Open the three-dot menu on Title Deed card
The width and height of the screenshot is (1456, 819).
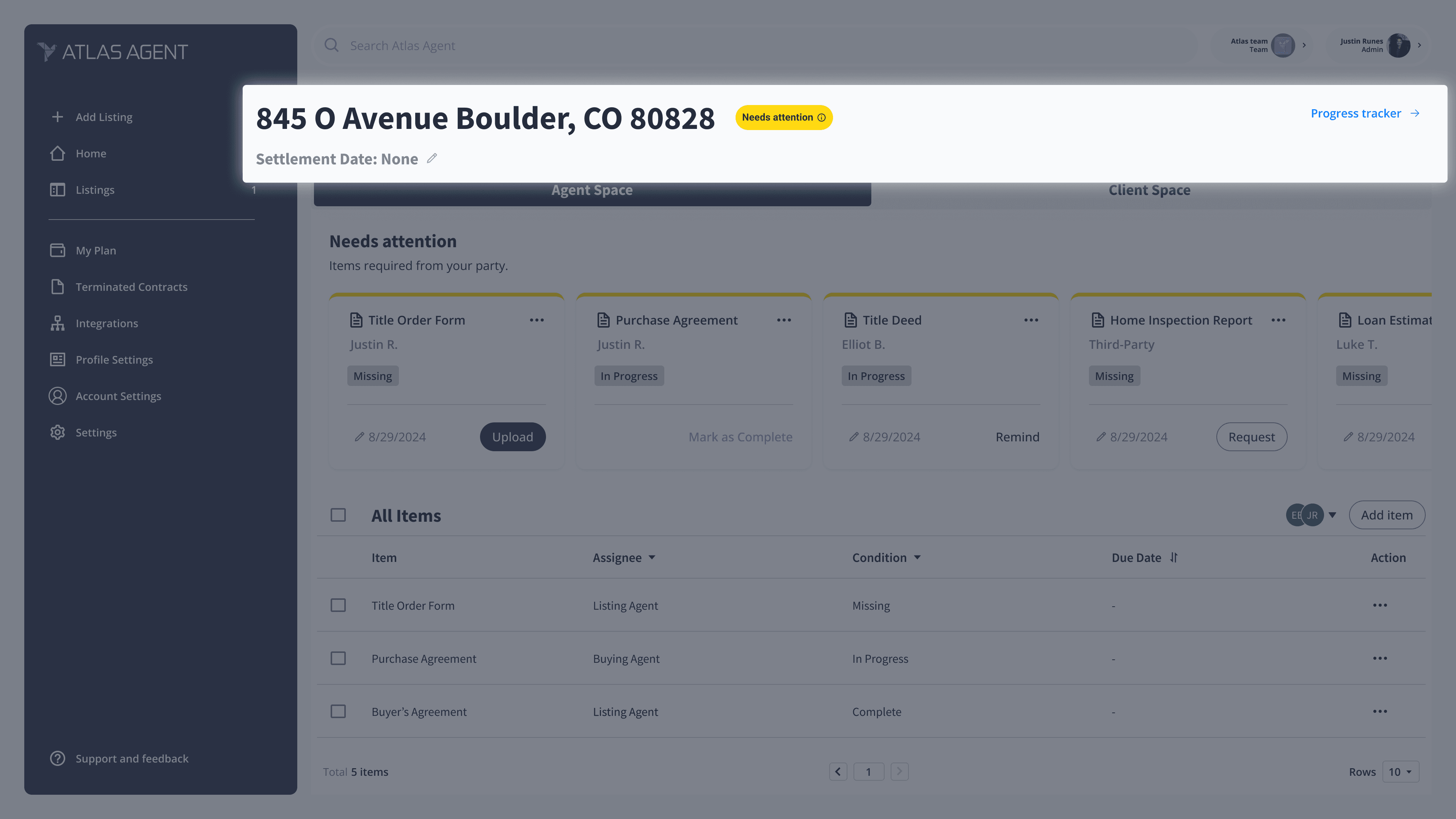pos(1031,320)
